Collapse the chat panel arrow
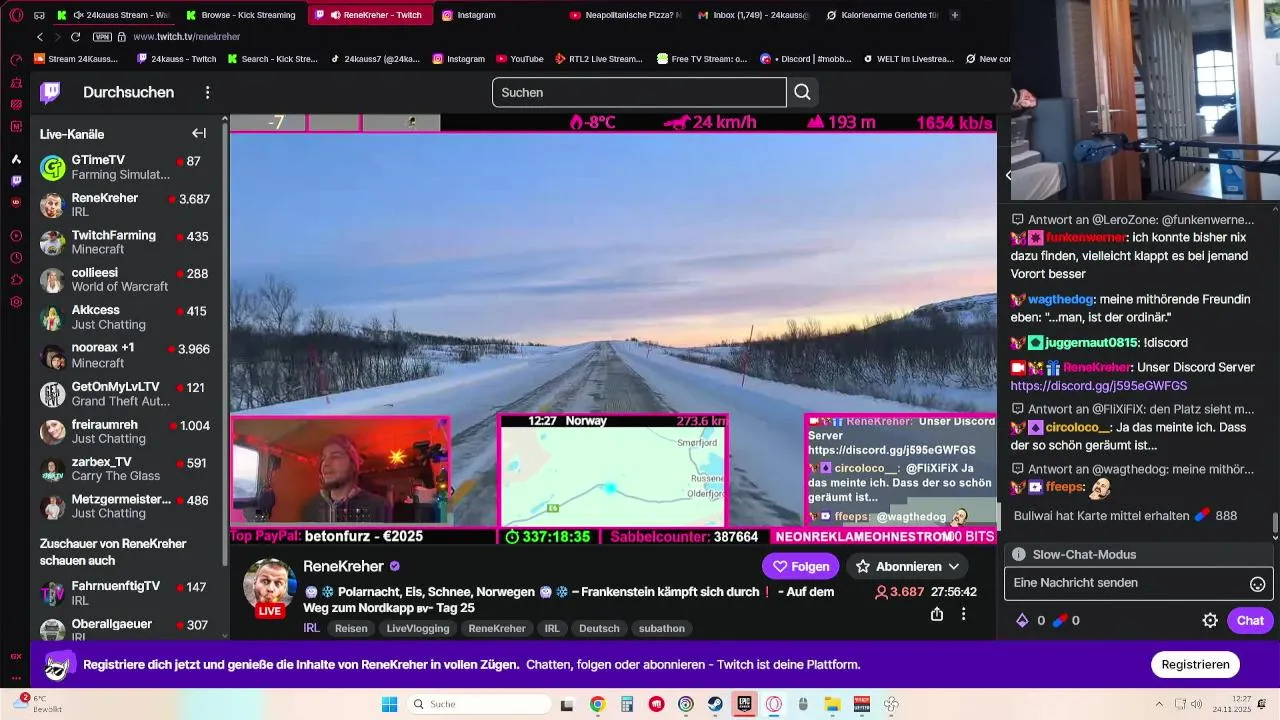 click(1008, 175)
